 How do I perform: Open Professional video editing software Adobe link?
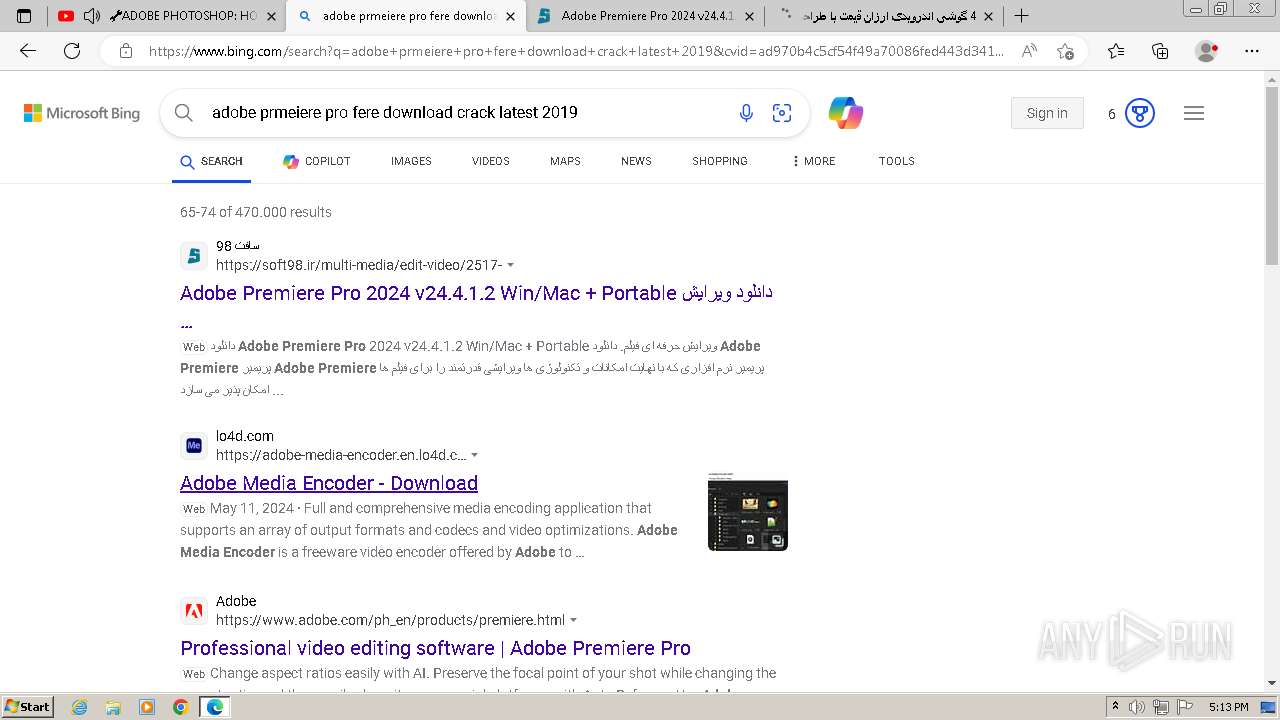(x=435, y=648)
